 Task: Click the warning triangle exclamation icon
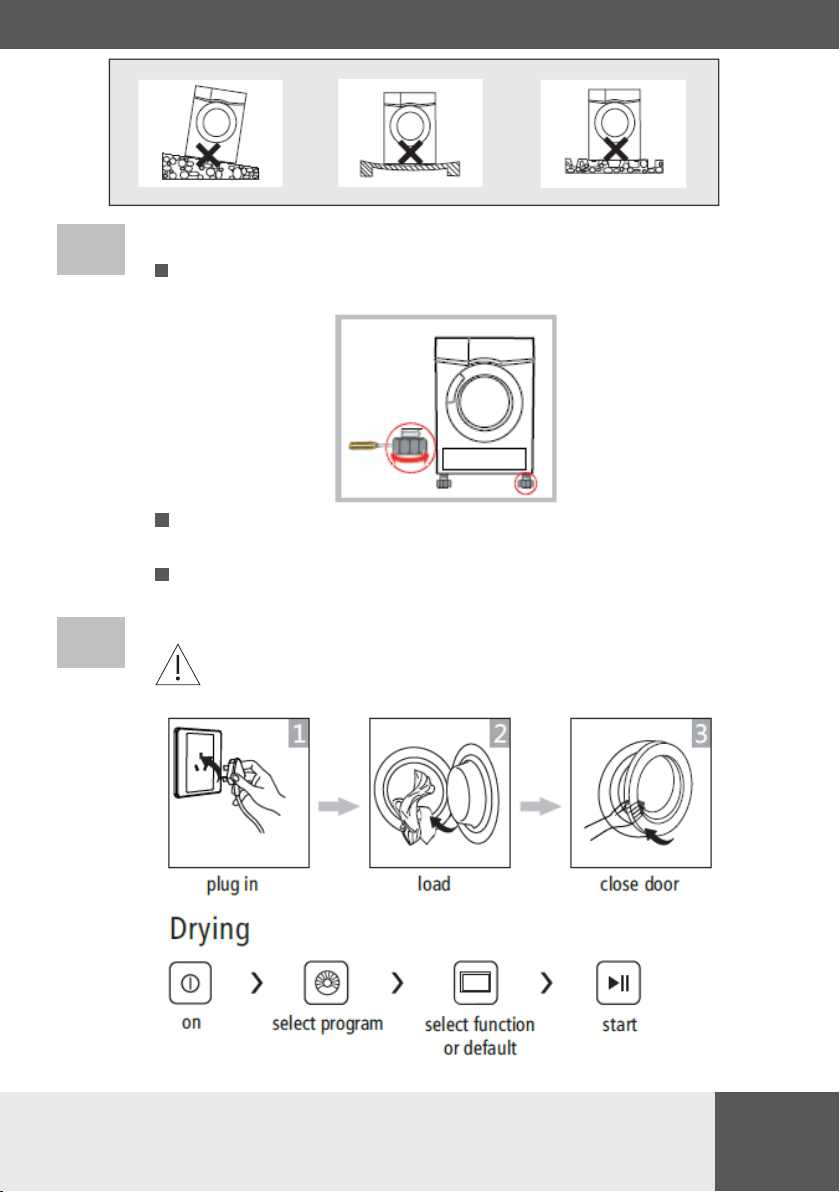[178, 665]
